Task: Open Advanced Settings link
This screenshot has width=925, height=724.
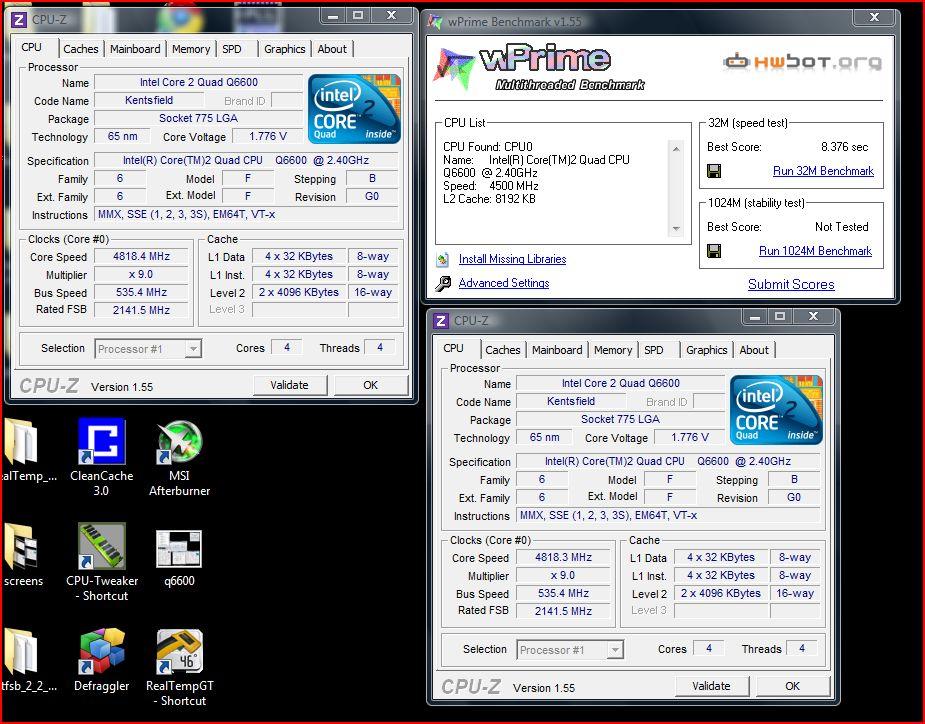Action: [504, 283]
